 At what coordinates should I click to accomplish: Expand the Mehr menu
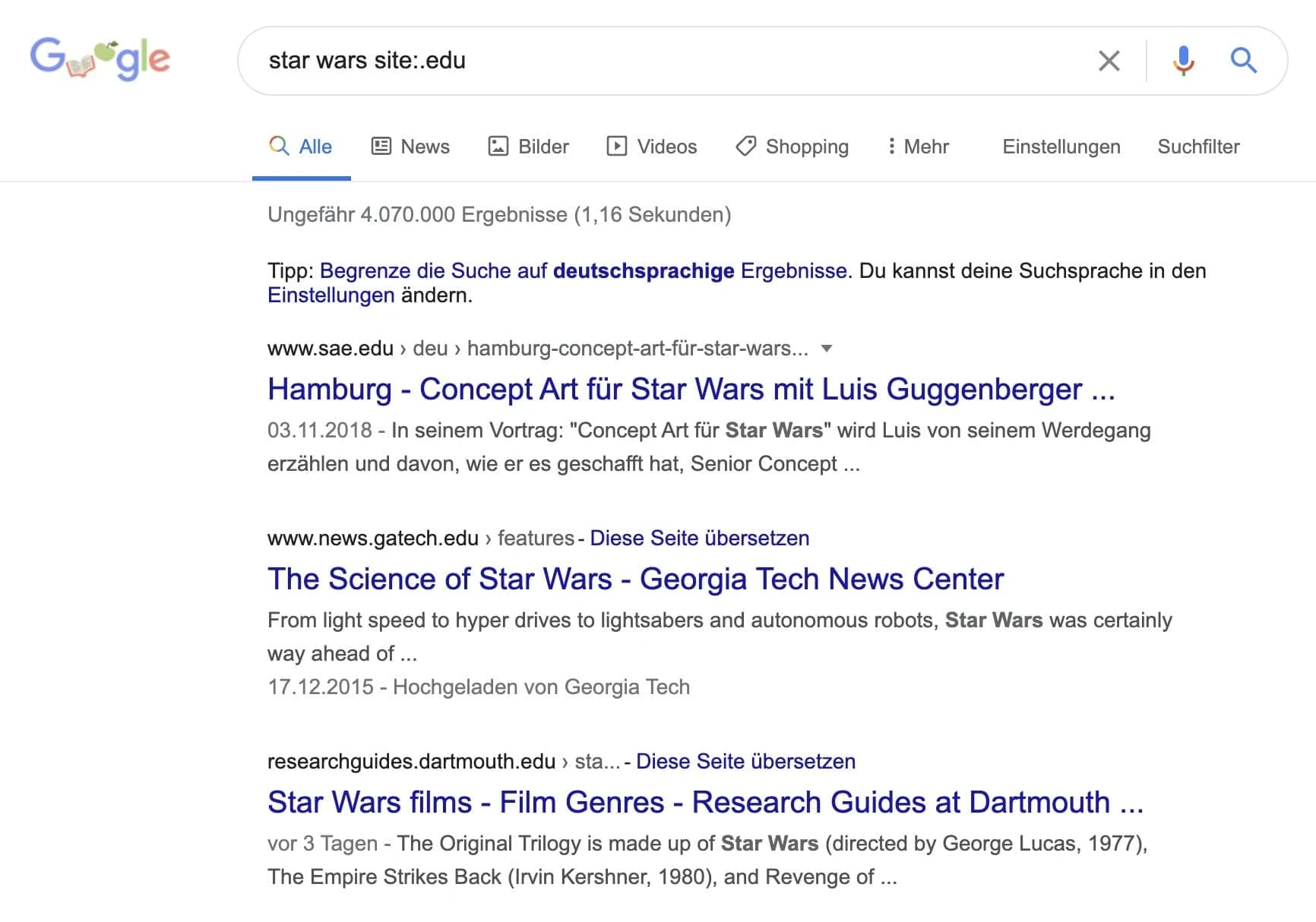(x=918, y=147)
